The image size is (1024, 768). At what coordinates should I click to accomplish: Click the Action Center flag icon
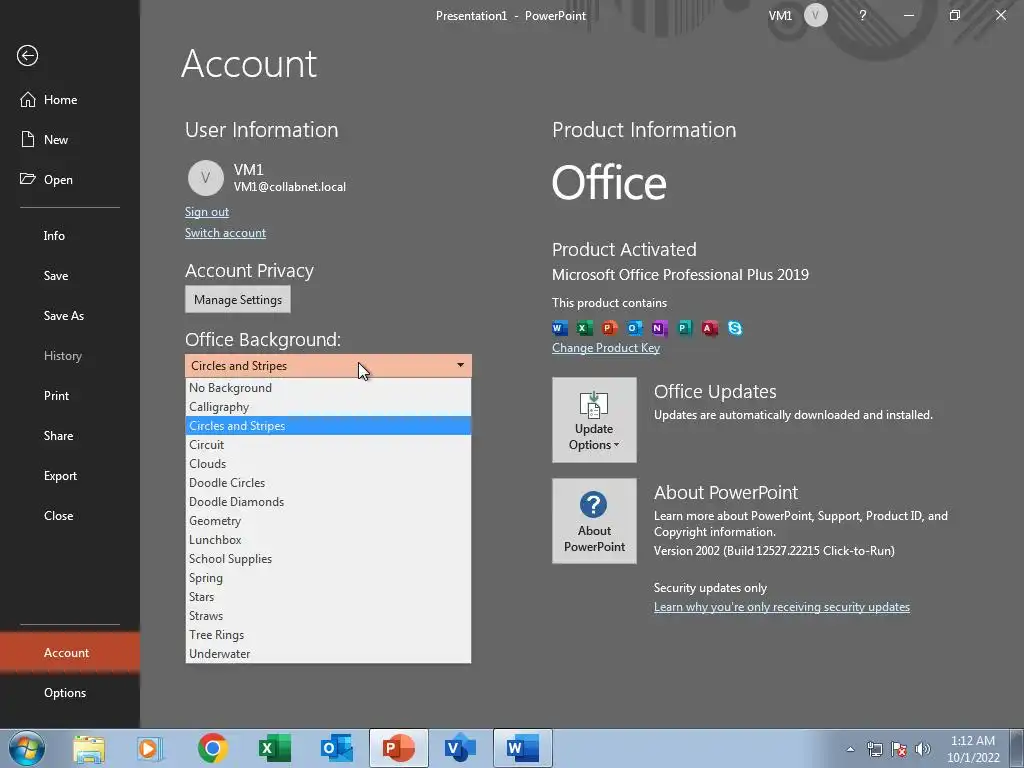coord(899,749)
